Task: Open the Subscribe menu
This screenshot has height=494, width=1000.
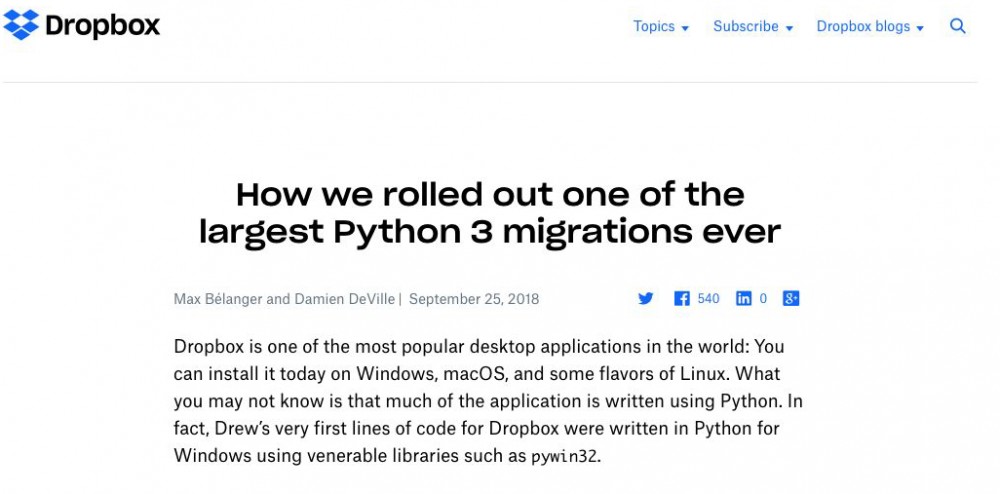Action: (x=746, y=27)
